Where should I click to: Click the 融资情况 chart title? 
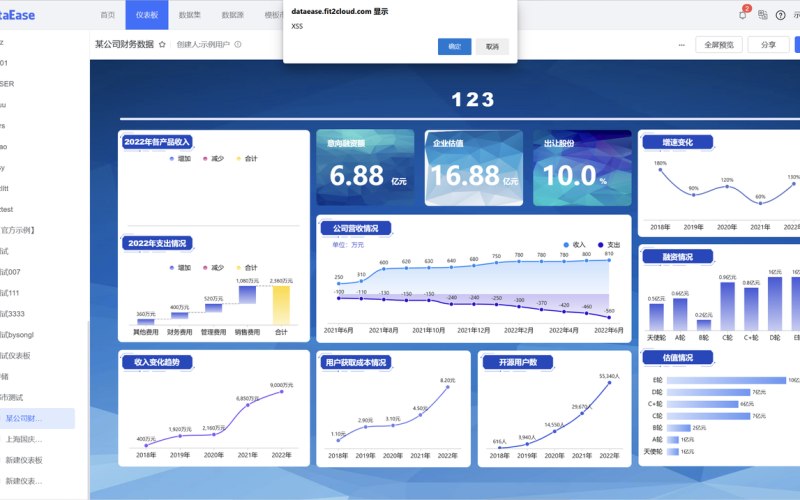pos(678,257)
